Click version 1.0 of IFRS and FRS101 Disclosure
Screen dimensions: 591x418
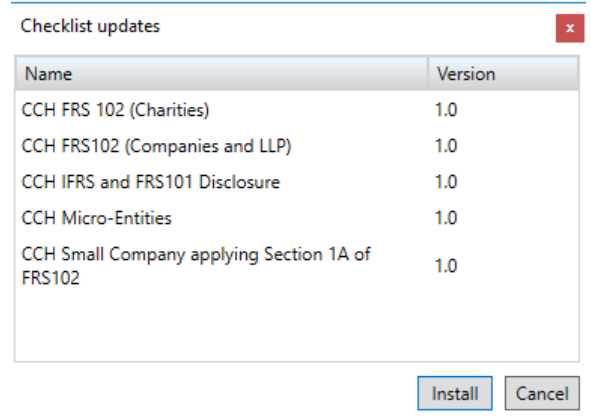[446, 182]
